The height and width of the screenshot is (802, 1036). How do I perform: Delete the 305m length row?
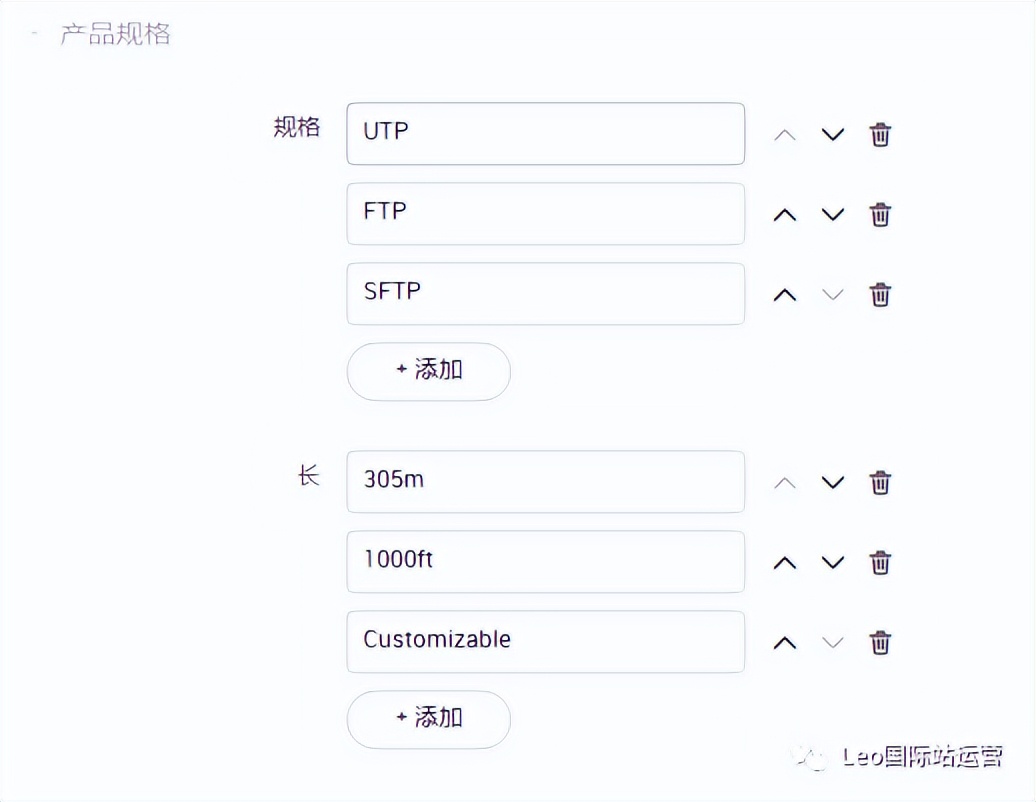[x=880, y=482]
